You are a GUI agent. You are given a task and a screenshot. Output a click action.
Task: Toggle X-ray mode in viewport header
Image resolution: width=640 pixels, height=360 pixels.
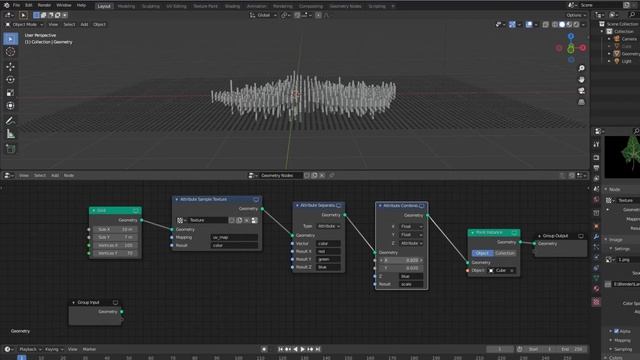[546, 24]
